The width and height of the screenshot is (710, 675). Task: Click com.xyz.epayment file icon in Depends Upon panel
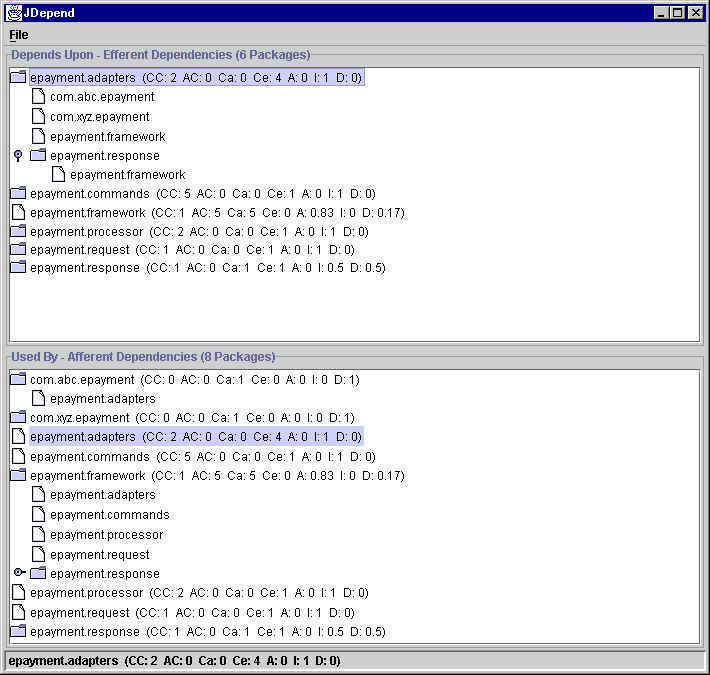point(38,117)
